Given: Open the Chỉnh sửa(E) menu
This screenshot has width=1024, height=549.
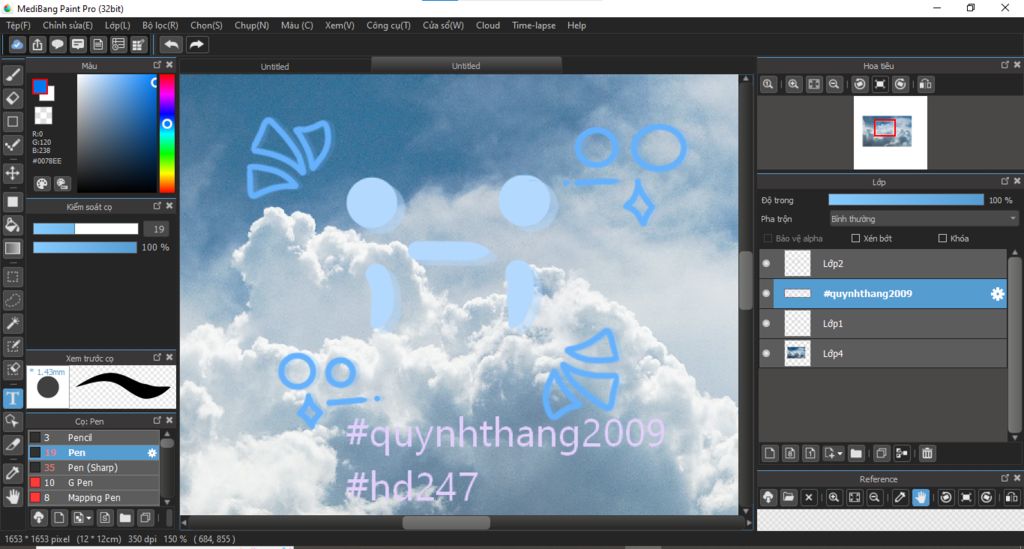Looking at the screenshot, I should tap(67, 25).
